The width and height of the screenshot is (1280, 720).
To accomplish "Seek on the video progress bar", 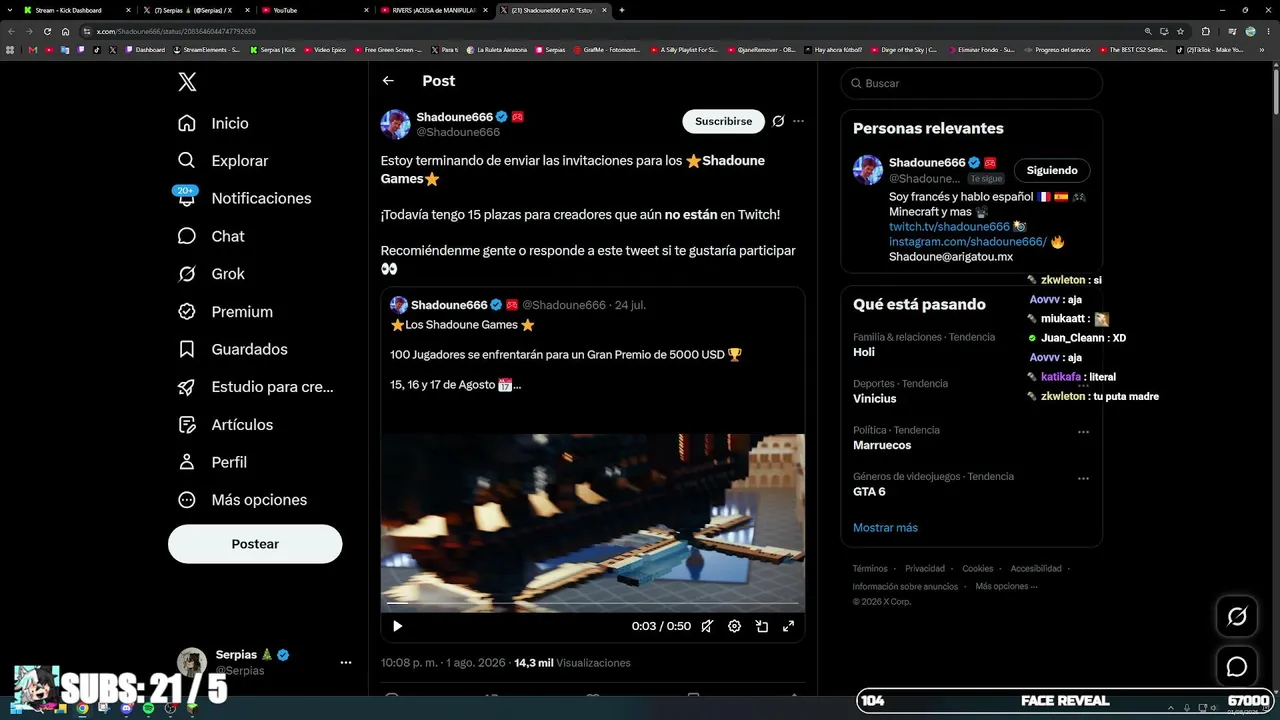I will tap(592, 604).
